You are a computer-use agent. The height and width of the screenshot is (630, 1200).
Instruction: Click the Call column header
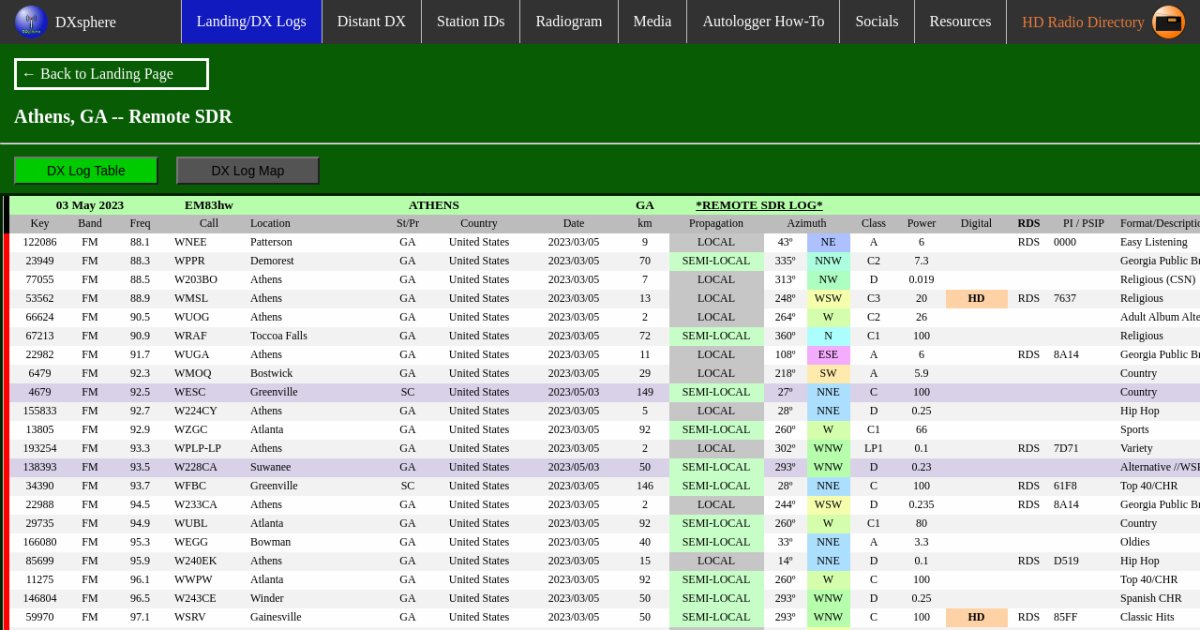click(208, 223)
